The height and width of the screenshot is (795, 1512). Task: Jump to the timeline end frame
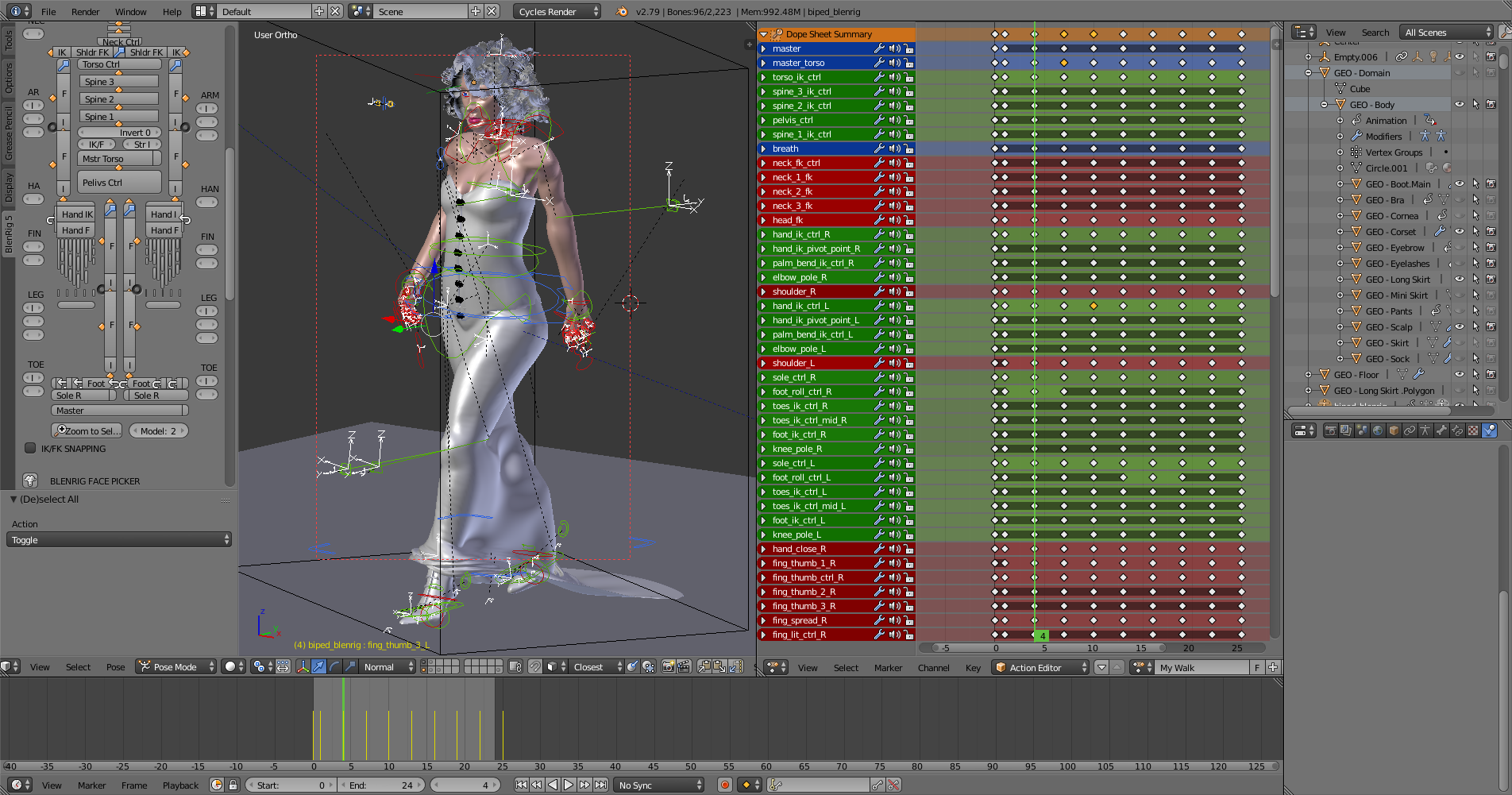point(601,785)
